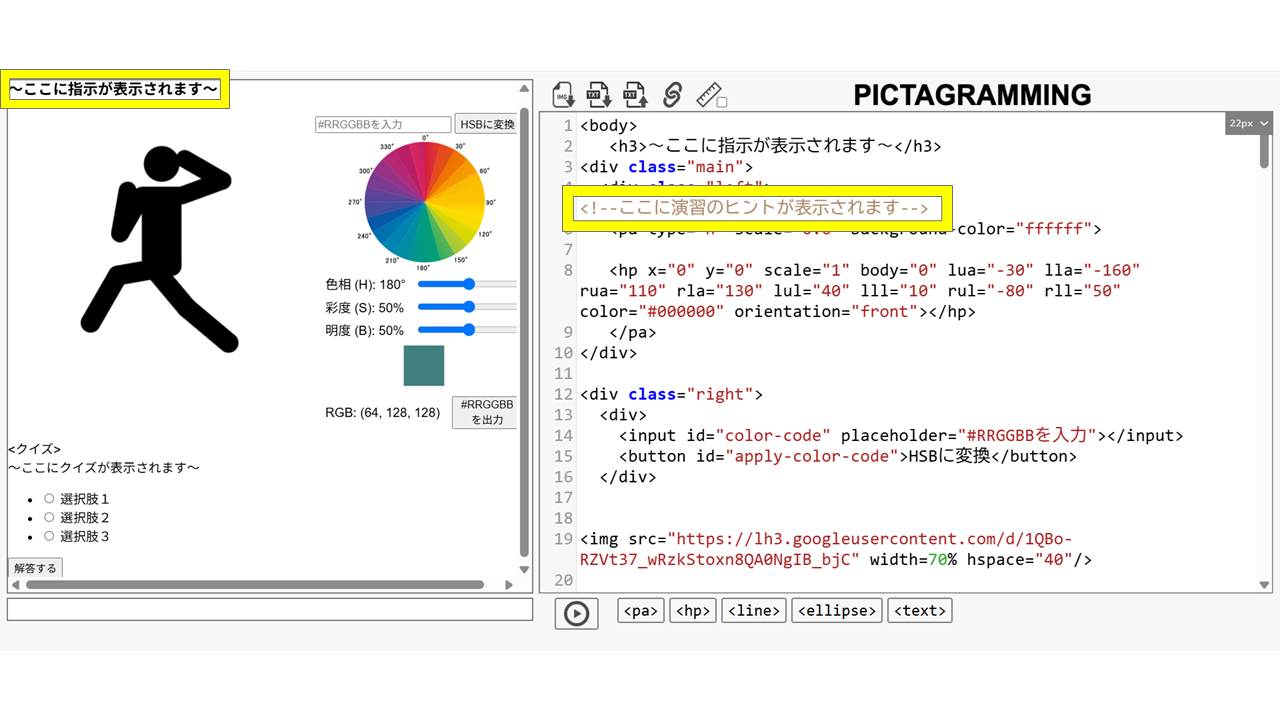The width and height of the screenshot is (1280, 720).
Task: Click the HSBに変換 button
Action: (x=486, y=124)
